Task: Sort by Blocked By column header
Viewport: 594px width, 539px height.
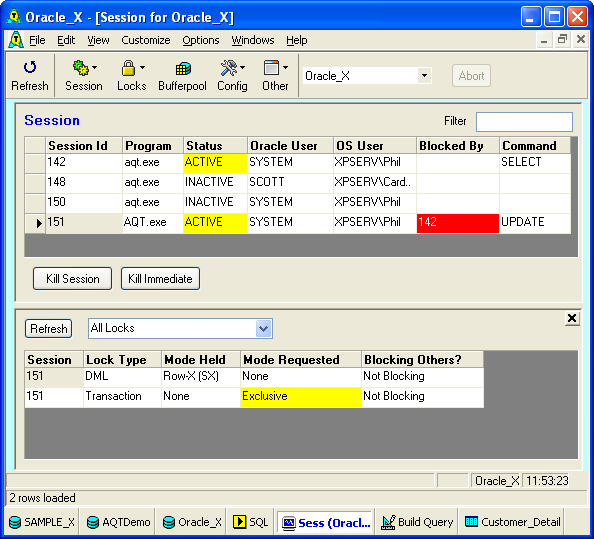Action: 458,146
